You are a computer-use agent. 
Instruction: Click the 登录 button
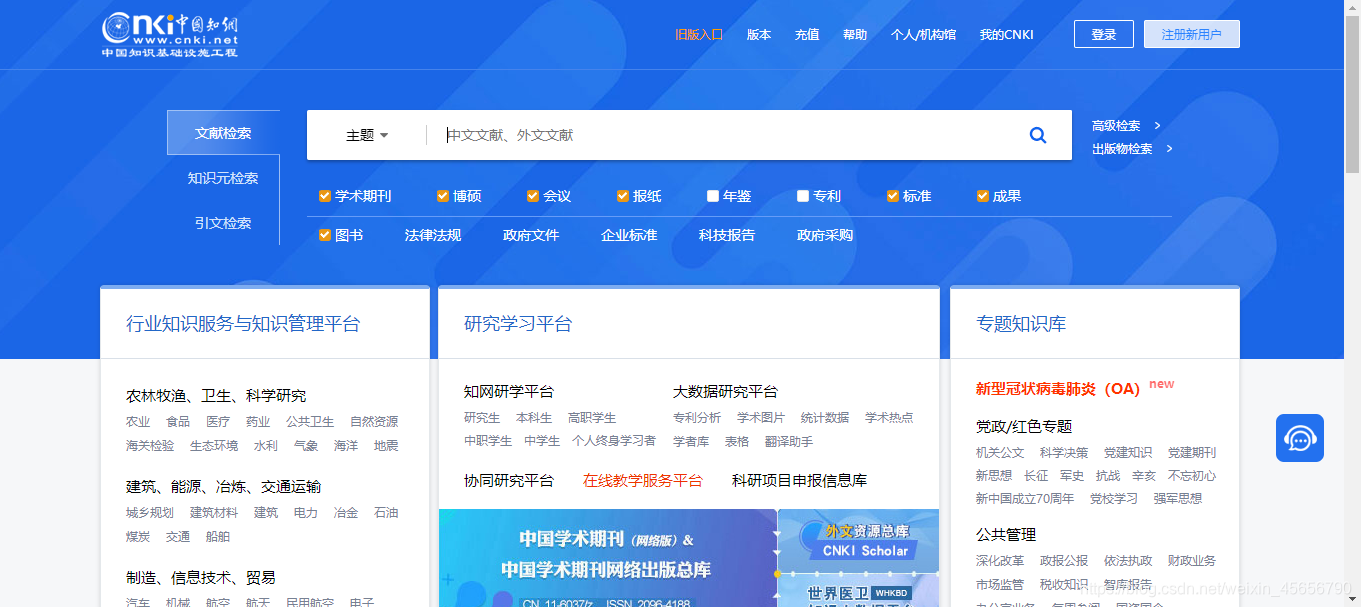1104,34
